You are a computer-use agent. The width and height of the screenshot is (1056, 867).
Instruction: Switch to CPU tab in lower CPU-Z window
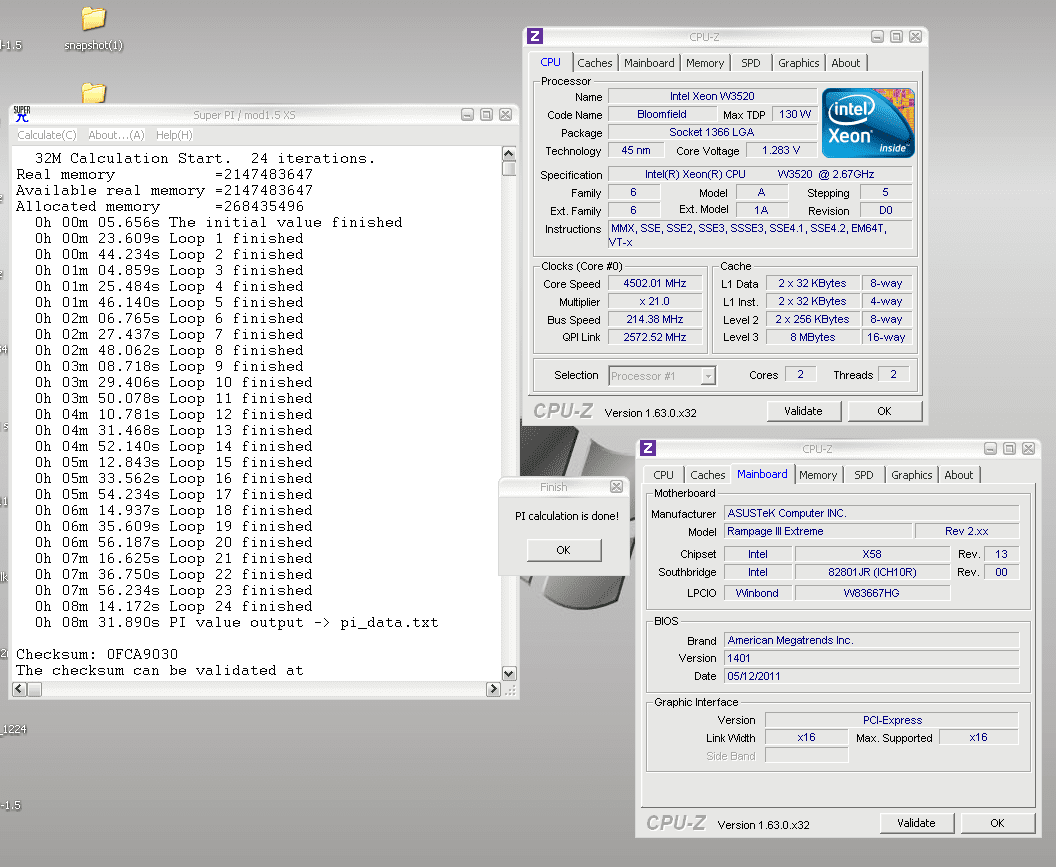click(x=663, y=475)
